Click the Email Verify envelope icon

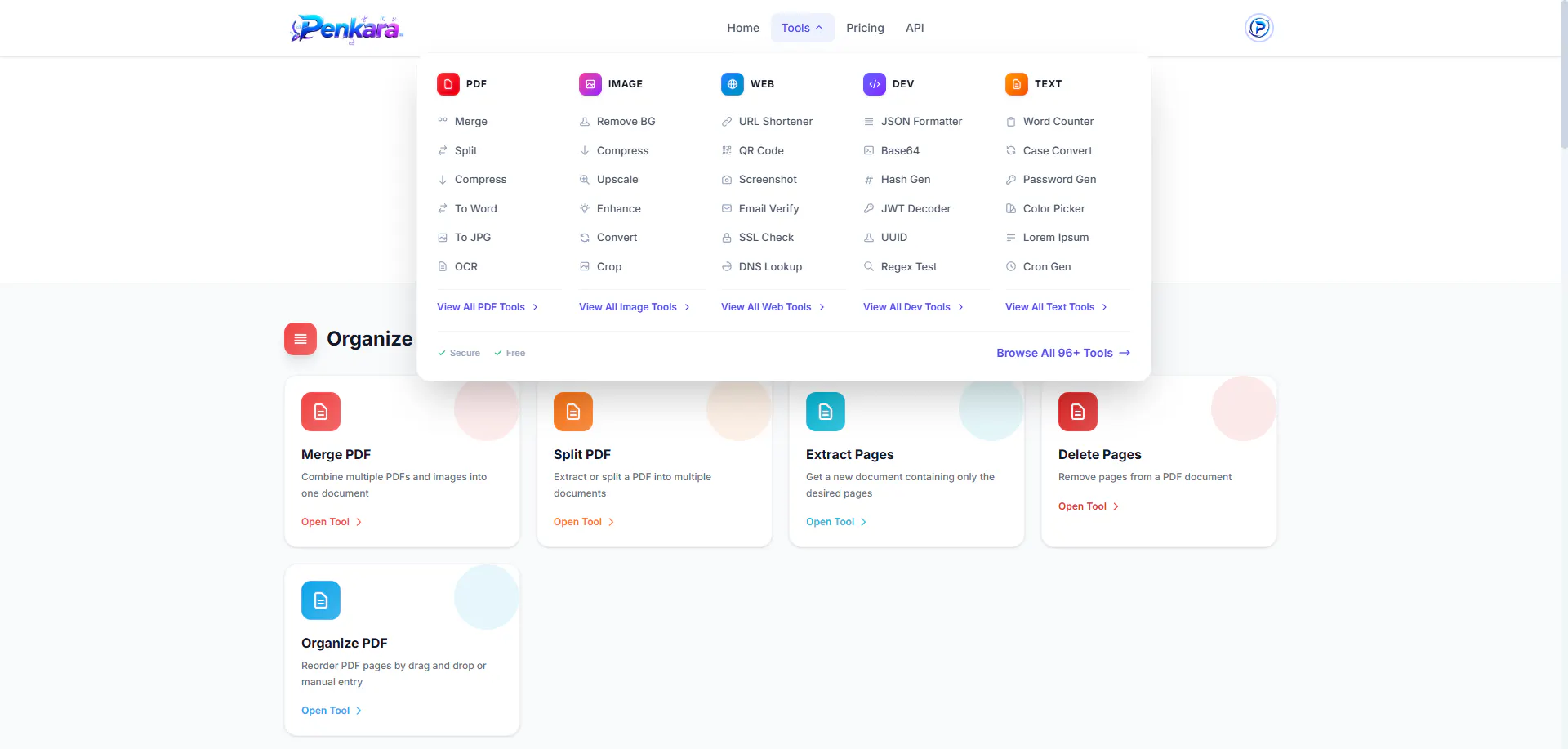coord(727,208)
